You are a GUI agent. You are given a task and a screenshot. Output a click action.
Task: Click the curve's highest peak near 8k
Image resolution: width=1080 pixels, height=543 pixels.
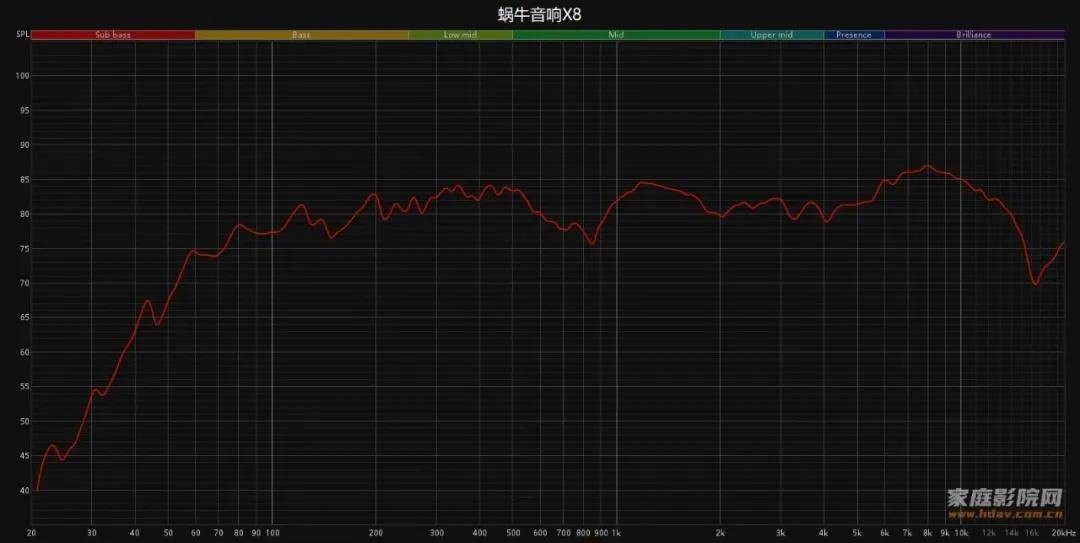(927, 166)
